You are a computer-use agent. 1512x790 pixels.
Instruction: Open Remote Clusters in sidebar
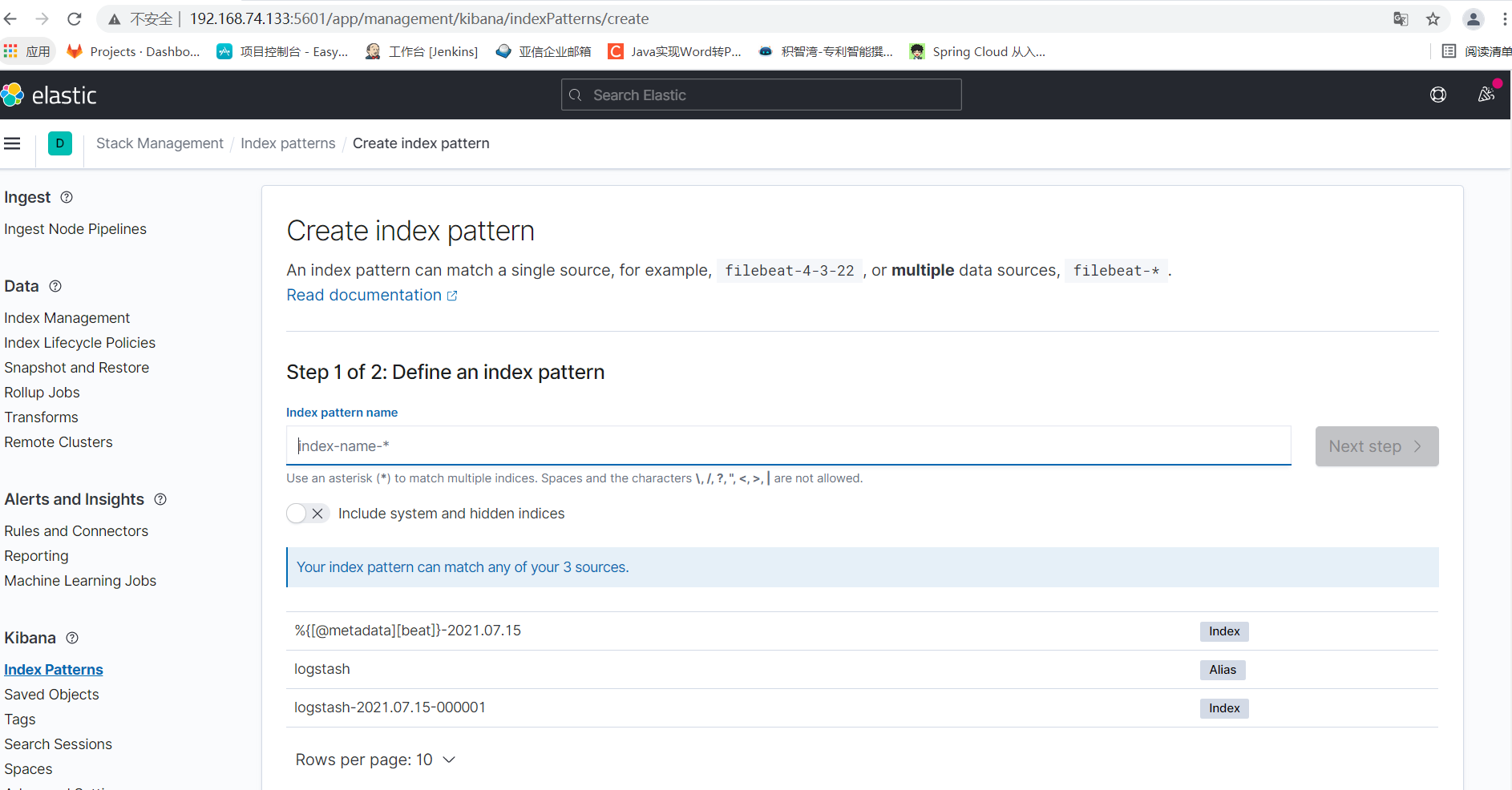[58, 442]
